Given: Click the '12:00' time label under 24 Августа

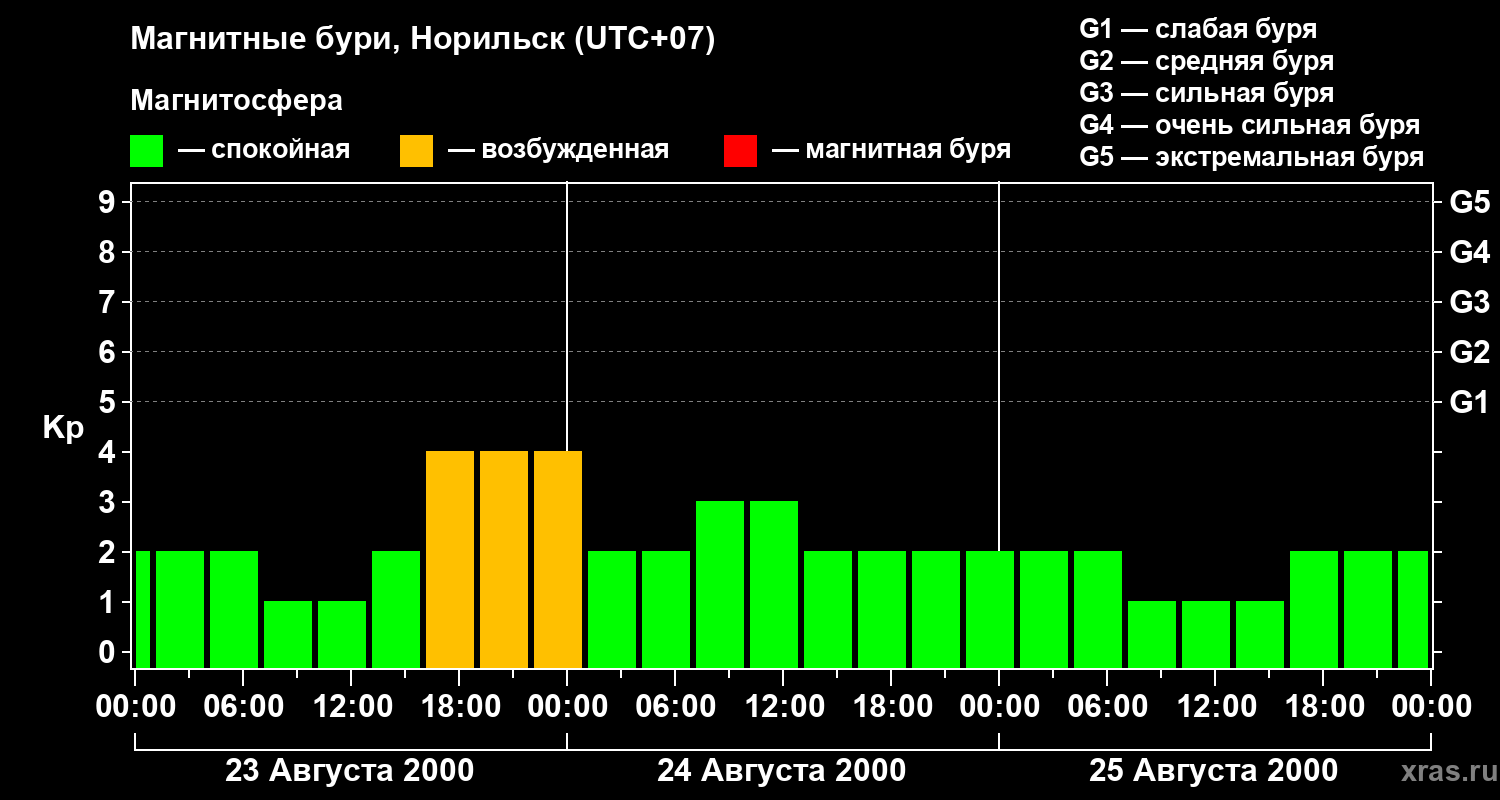Looking at the screenshot, I should [783, 707].
